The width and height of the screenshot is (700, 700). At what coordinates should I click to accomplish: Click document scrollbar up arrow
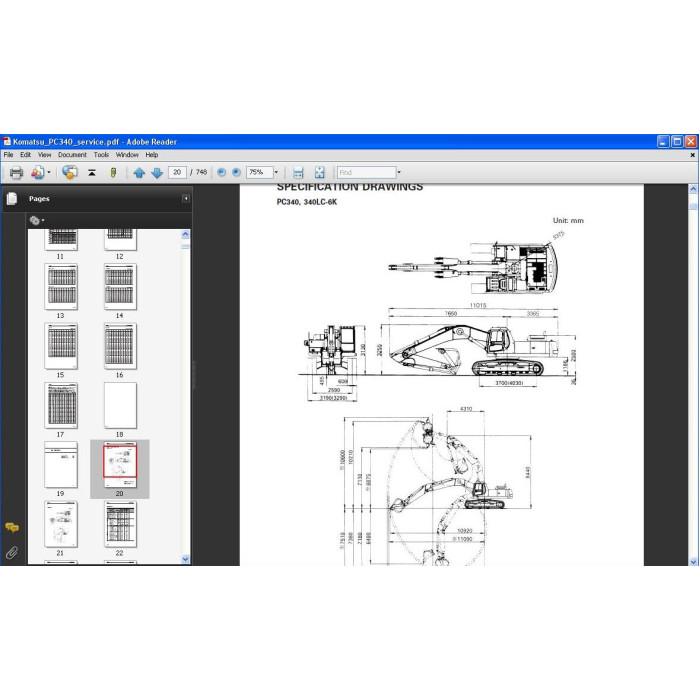(693, 189)
